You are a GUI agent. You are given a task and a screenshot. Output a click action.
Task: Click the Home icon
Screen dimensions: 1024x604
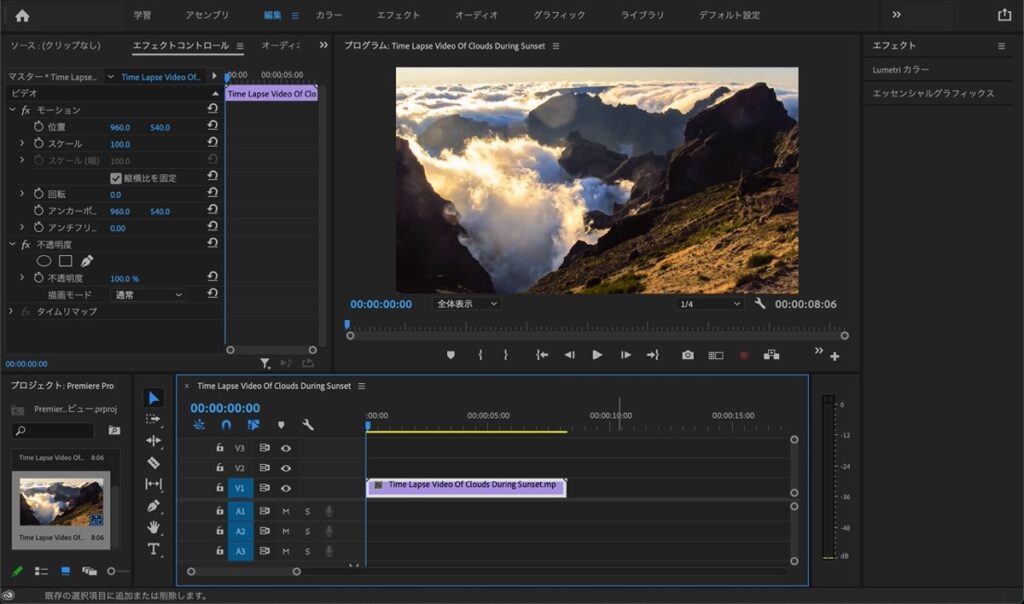(22, 15)
